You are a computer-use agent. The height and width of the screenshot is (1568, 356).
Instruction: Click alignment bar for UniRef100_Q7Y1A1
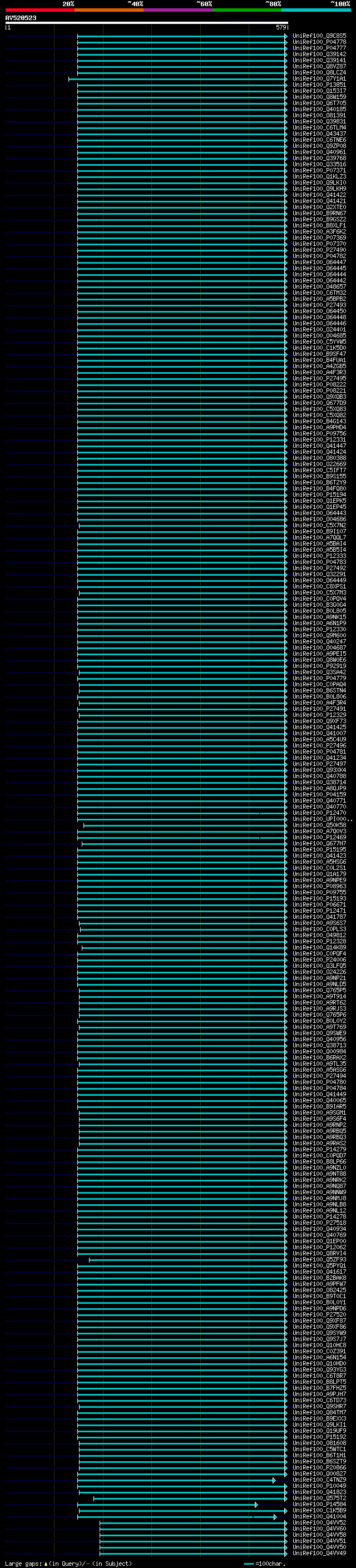coord(177,78)
